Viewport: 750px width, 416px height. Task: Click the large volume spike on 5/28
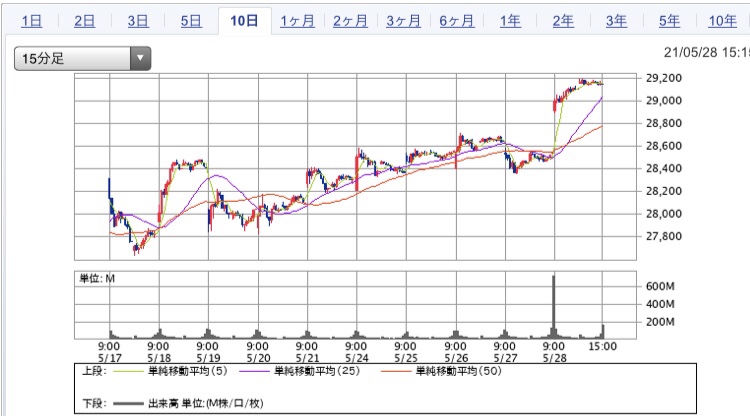554,307
